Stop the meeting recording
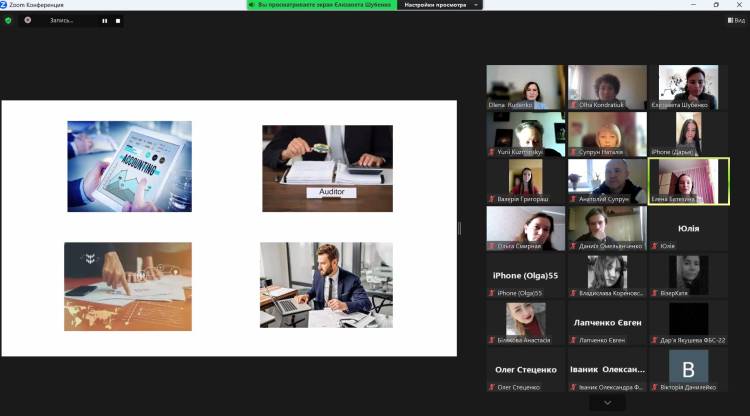 pyautogui.click(x=117, y=20)
